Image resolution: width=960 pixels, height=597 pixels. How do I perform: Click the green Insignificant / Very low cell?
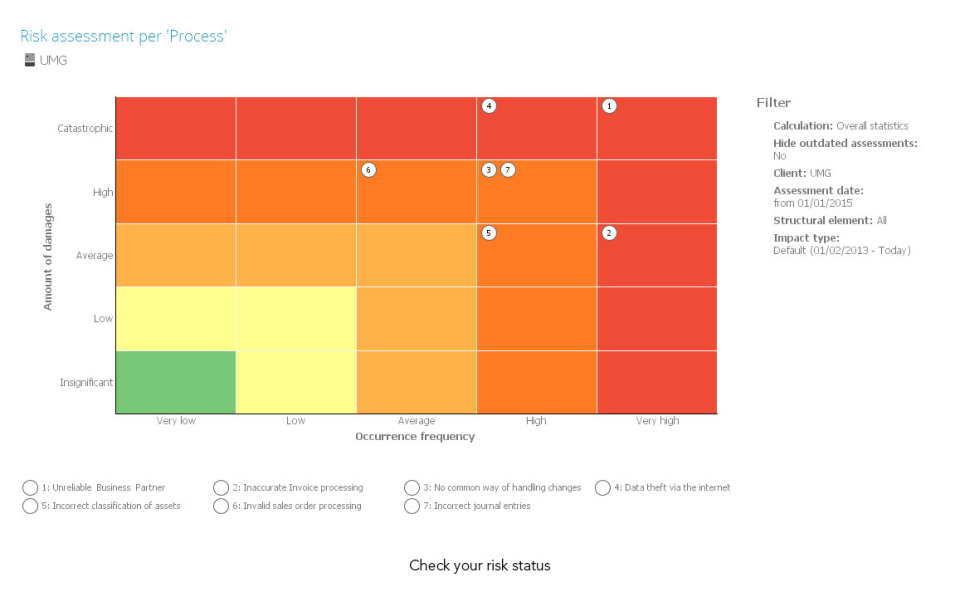coord(176,382)
